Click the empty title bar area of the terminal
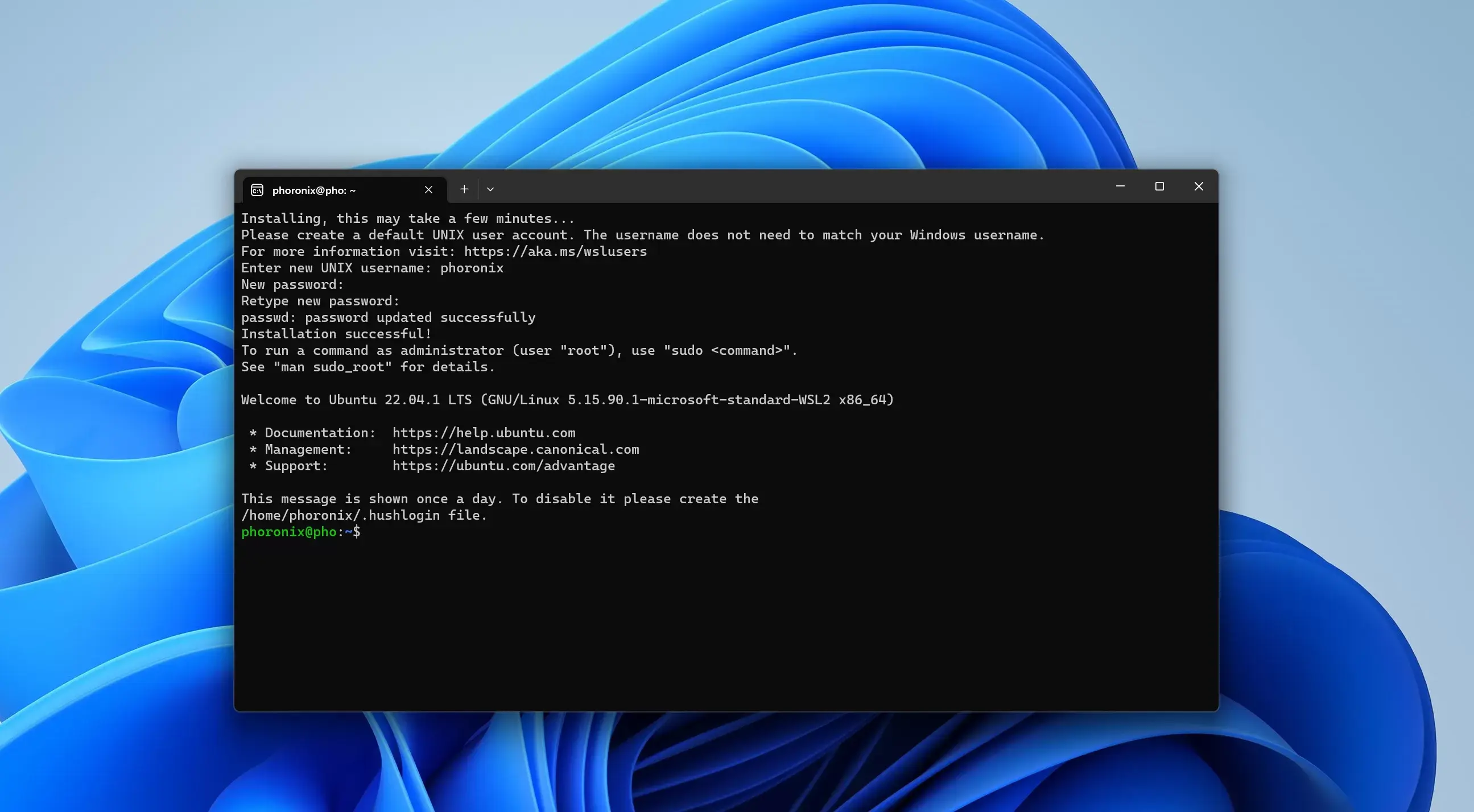The width and height of the screenshot is (1474, 812). pyautogui.click(x=801, y=187)
